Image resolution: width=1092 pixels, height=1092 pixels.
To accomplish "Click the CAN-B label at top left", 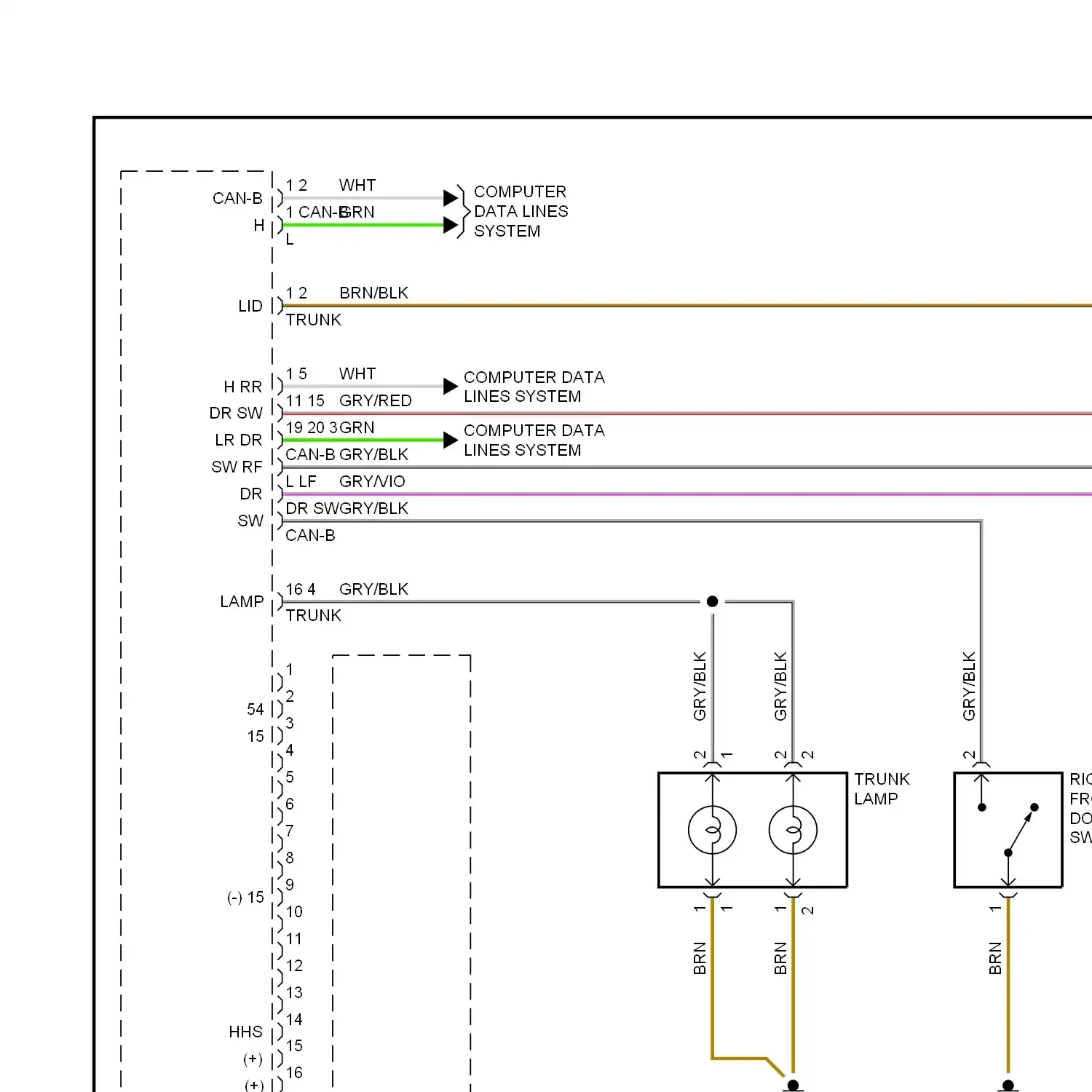I will click(x=237, y=198).
